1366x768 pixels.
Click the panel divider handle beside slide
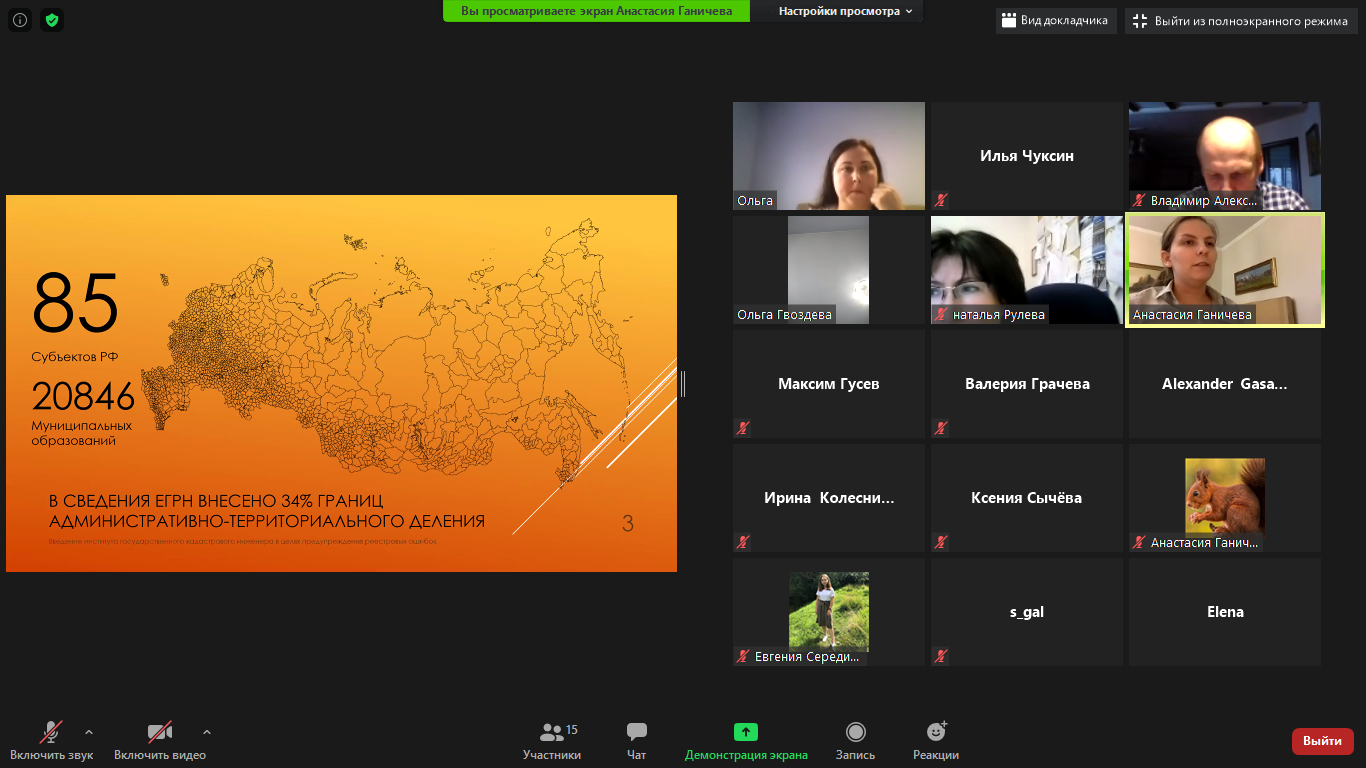(x=683, y=384)
